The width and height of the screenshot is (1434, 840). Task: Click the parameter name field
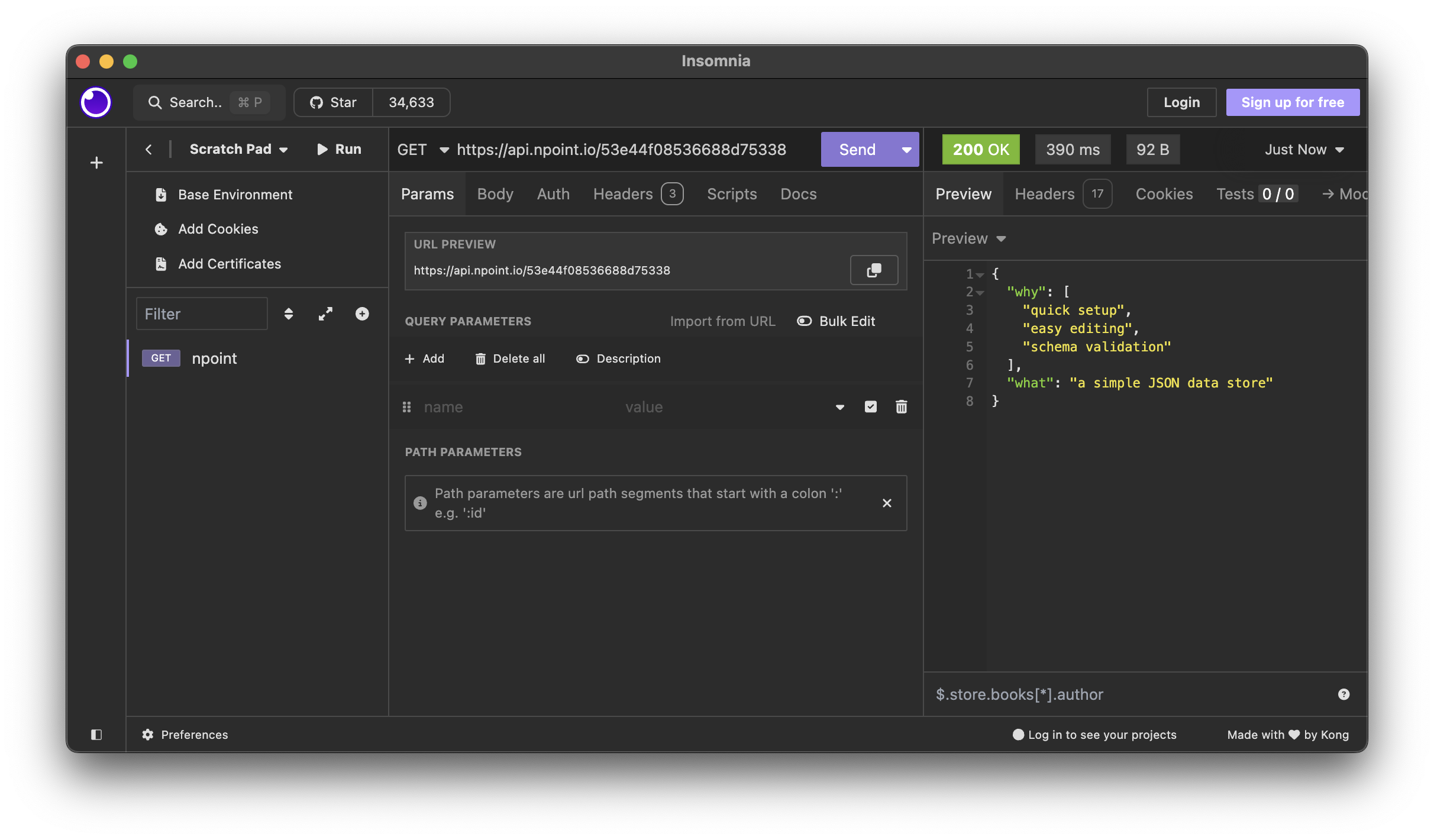520,407
